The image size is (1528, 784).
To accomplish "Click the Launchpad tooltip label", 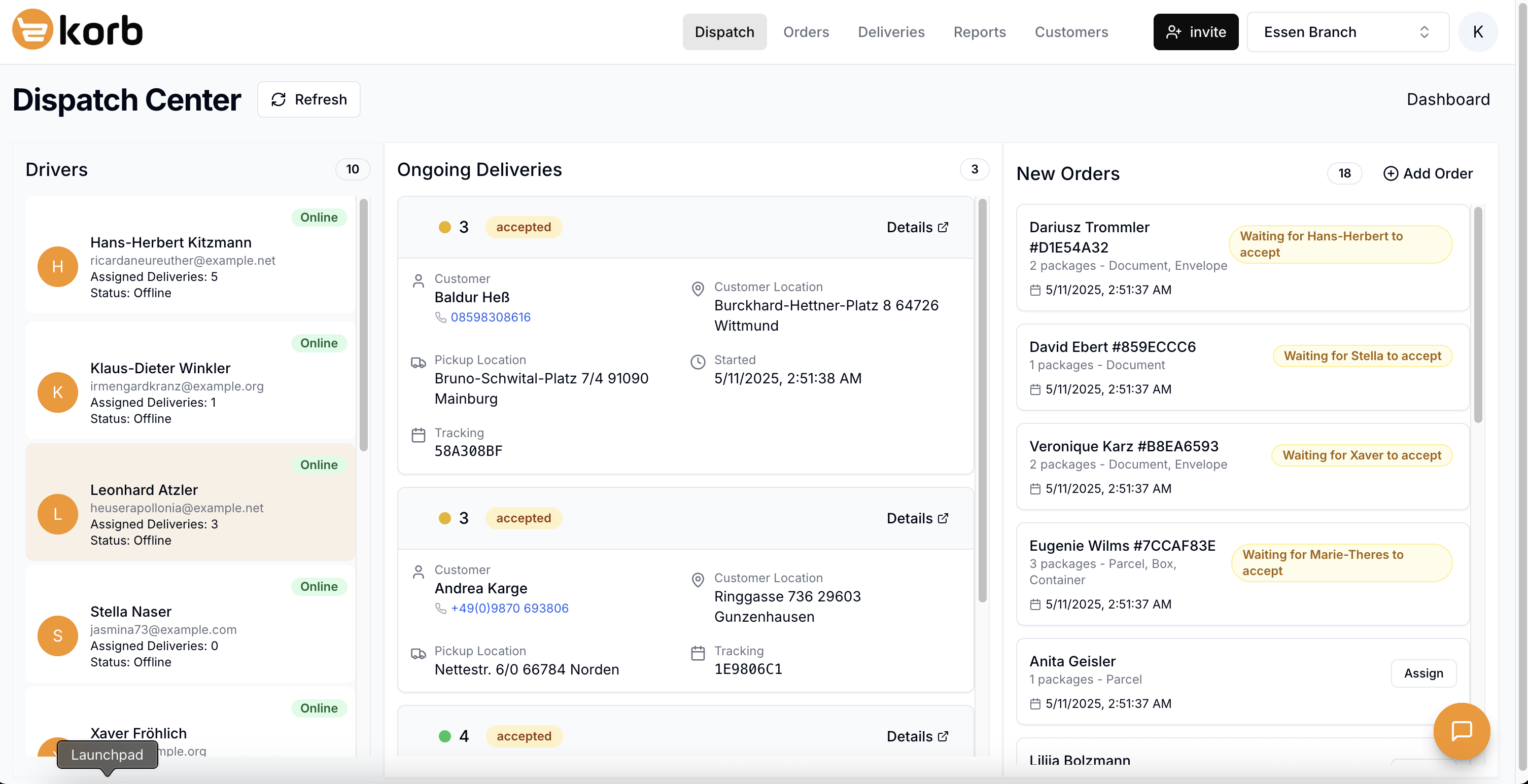I will (x=108, y=755).
